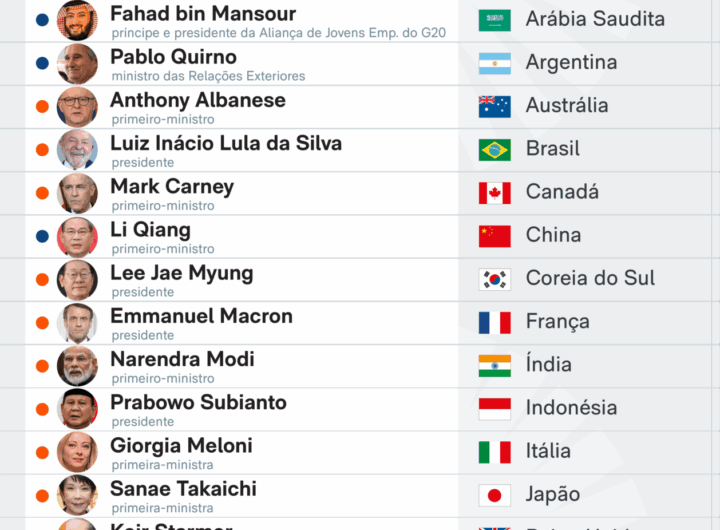Click the name Sanae Takaichi
Image resolution: width=720 pixels, height=530 pixels.
click(183, 489)
